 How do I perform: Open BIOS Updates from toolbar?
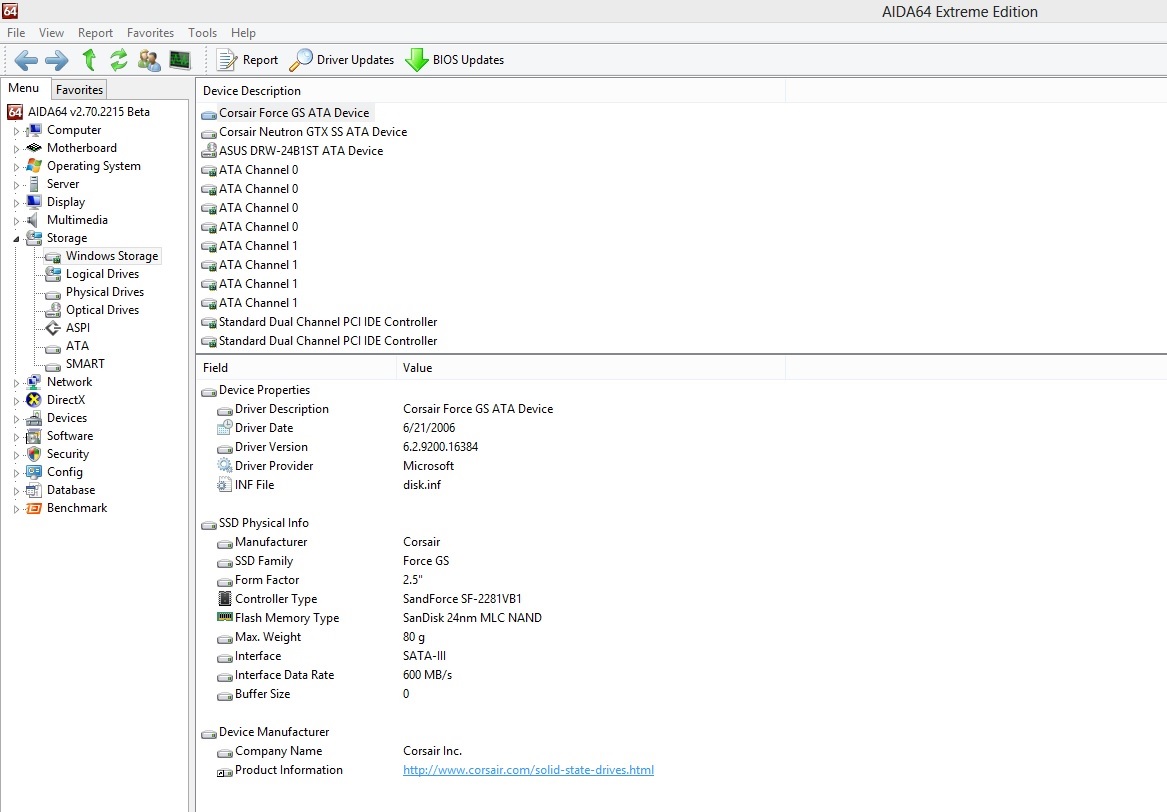pos(455,60)
